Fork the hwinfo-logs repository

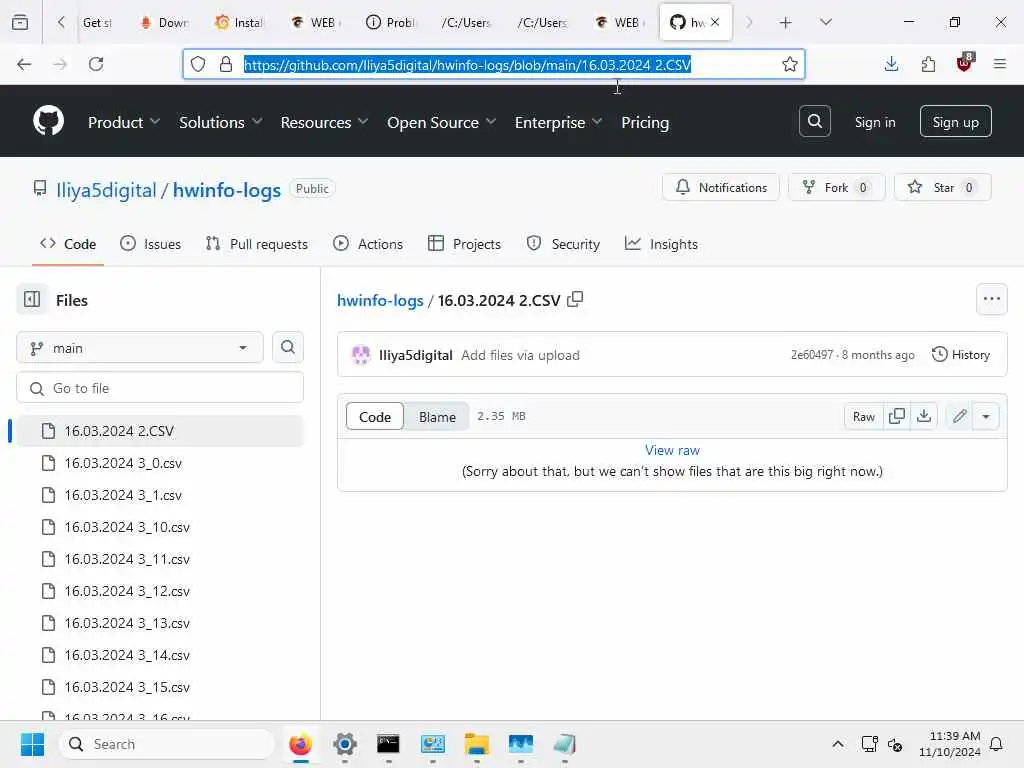point(836,187)
